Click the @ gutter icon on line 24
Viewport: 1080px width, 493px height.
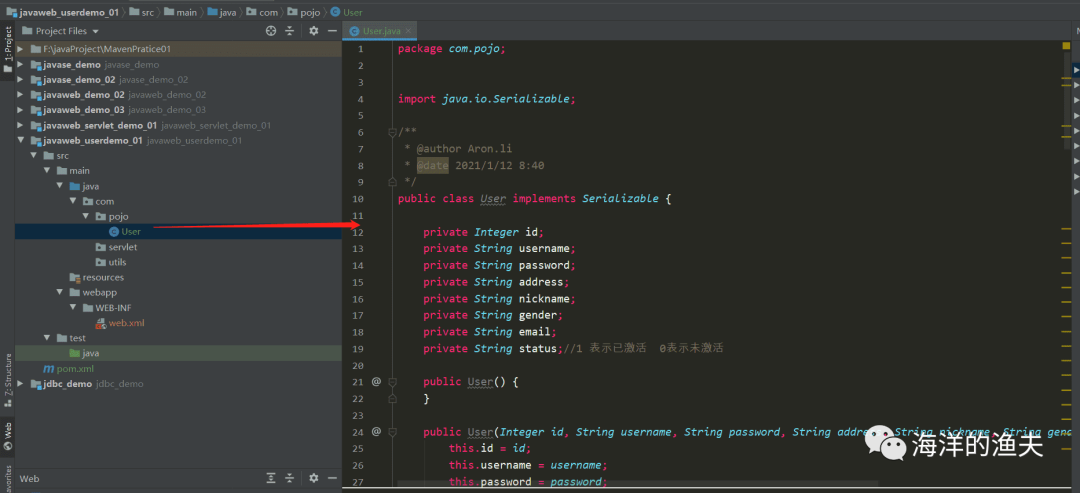point(376,432)
